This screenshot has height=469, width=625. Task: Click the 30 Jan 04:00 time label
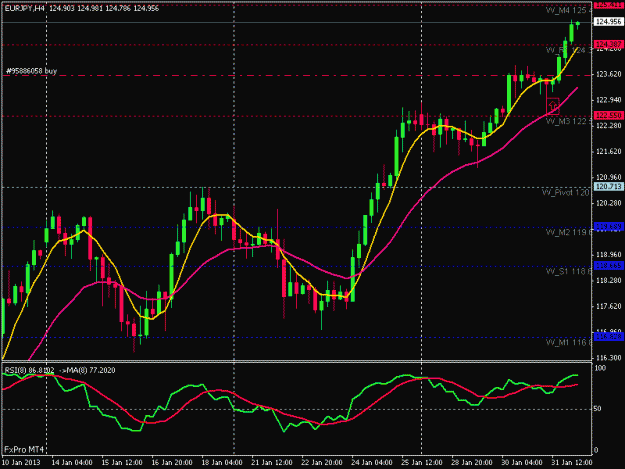coord(522,462)
